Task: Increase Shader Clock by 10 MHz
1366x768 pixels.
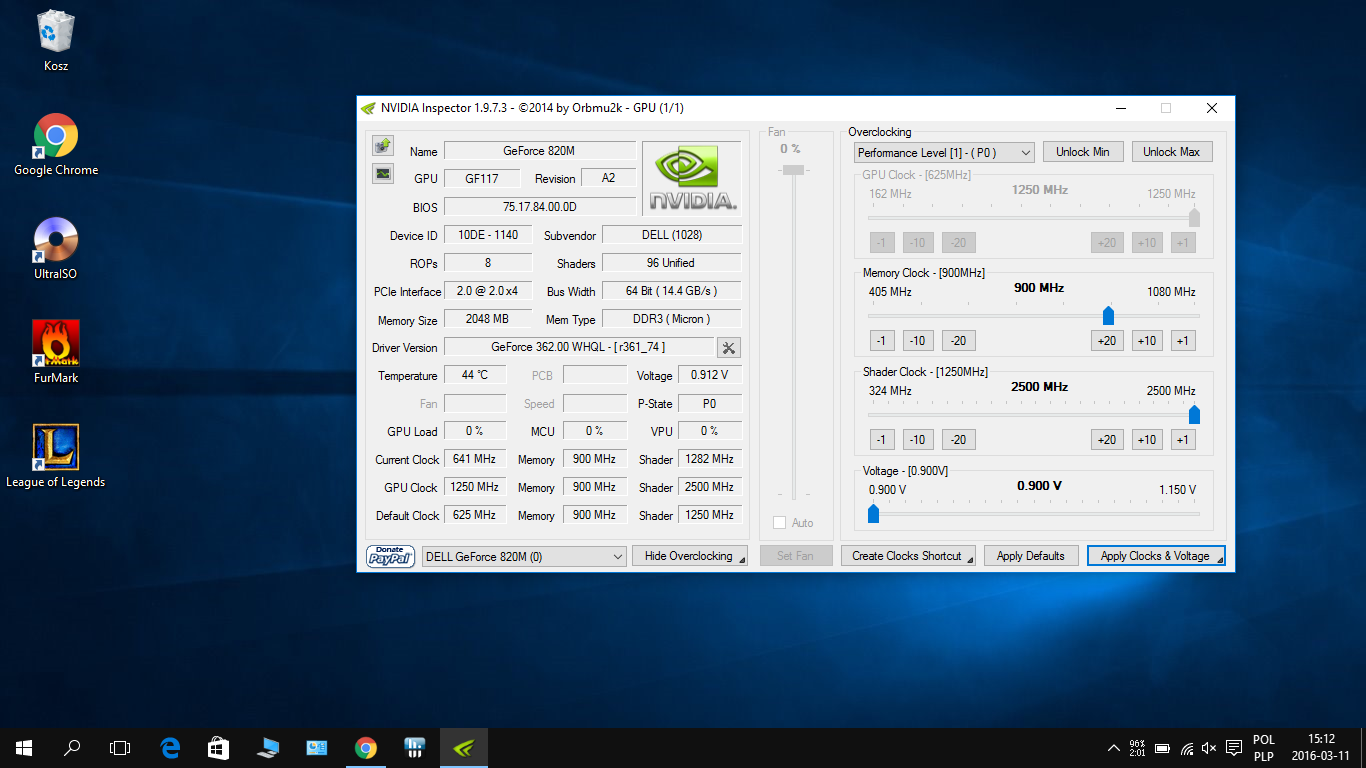Action: (x=1147, y=440)
